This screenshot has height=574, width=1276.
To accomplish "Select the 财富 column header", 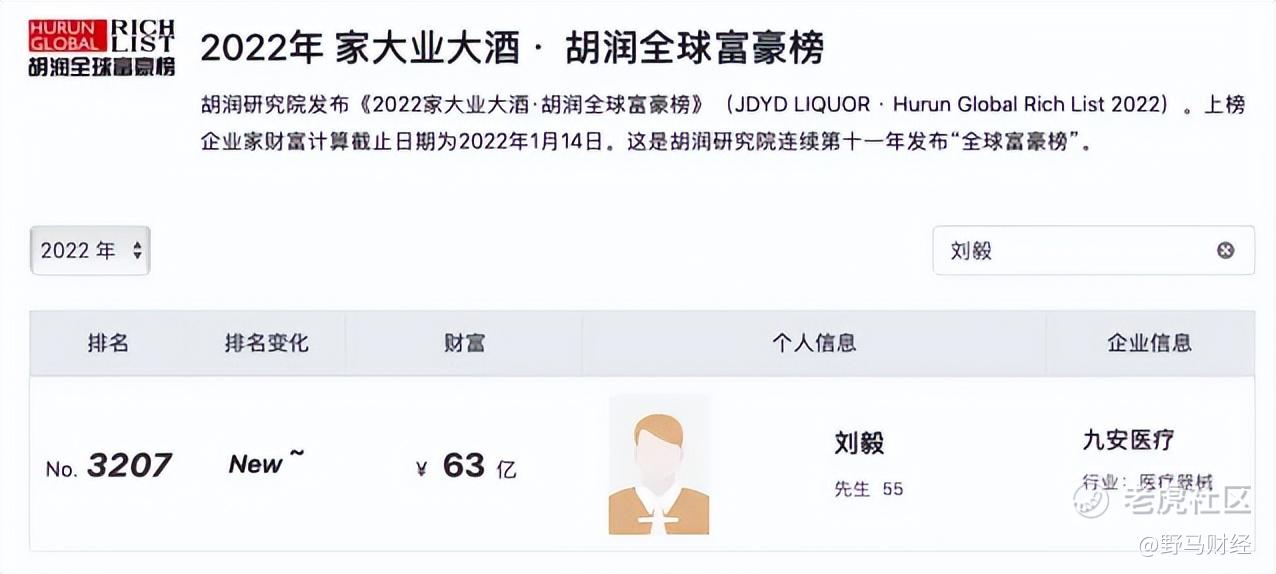I will 464,343.
